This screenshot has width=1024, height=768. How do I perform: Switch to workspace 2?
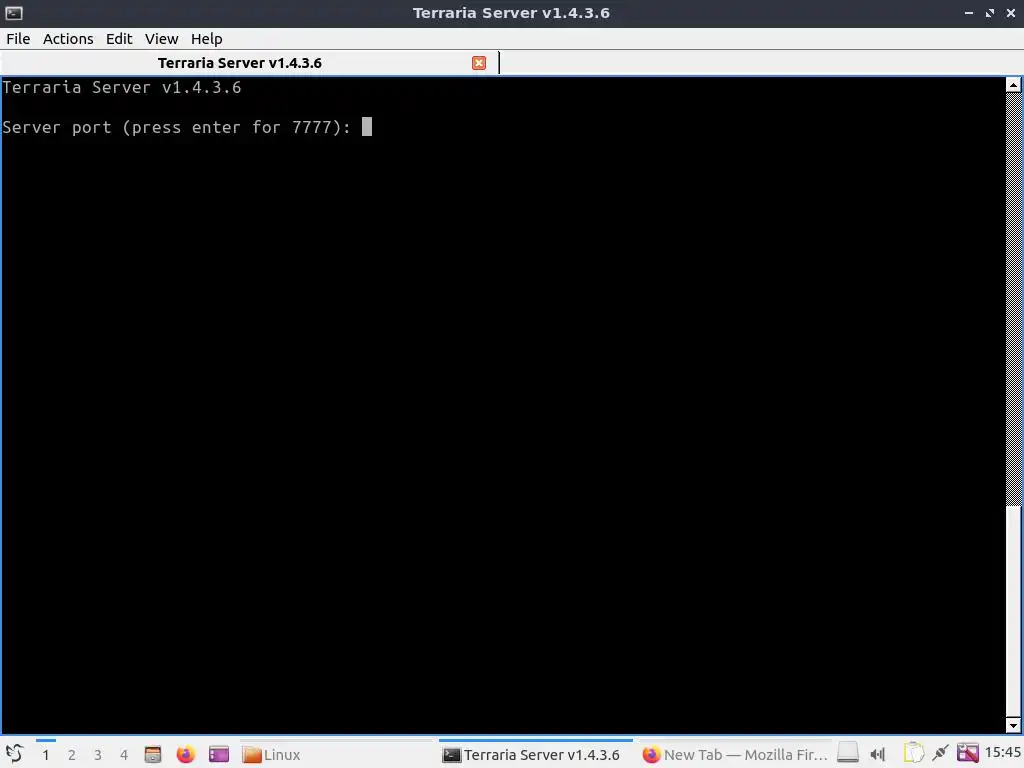[x=72, y=755]
